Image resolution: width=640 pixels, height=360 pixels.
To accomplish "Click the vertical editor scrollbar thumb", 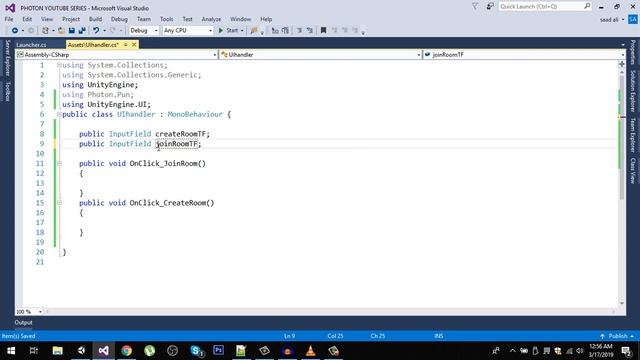I will pos(622,138).
